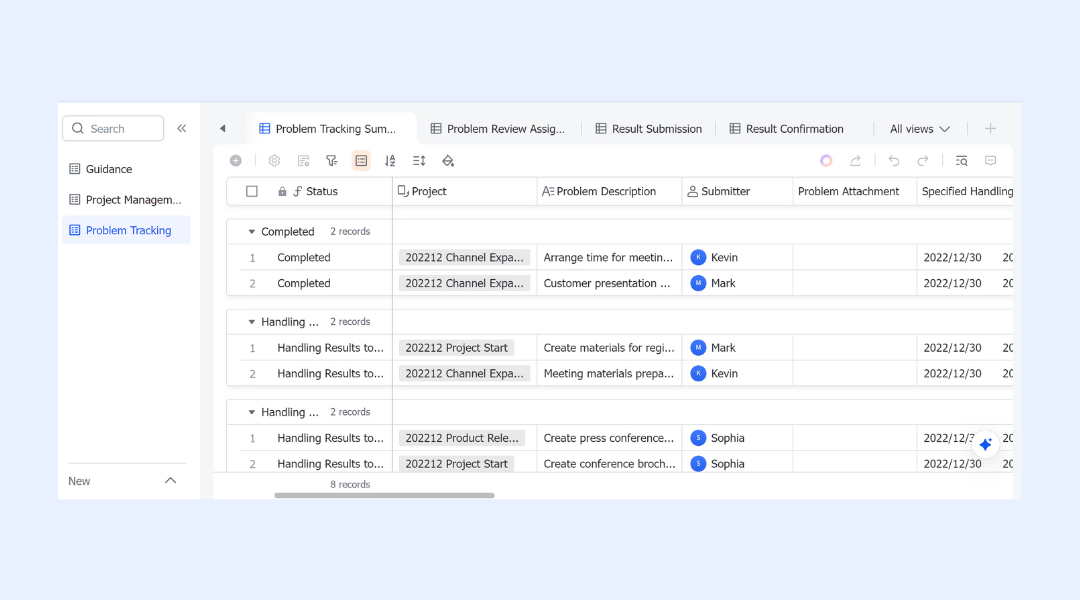Collapse the first Handling group triangle
Image resolution: width=1080 pixels, height=600 pixels.
[x=251, y=322]
